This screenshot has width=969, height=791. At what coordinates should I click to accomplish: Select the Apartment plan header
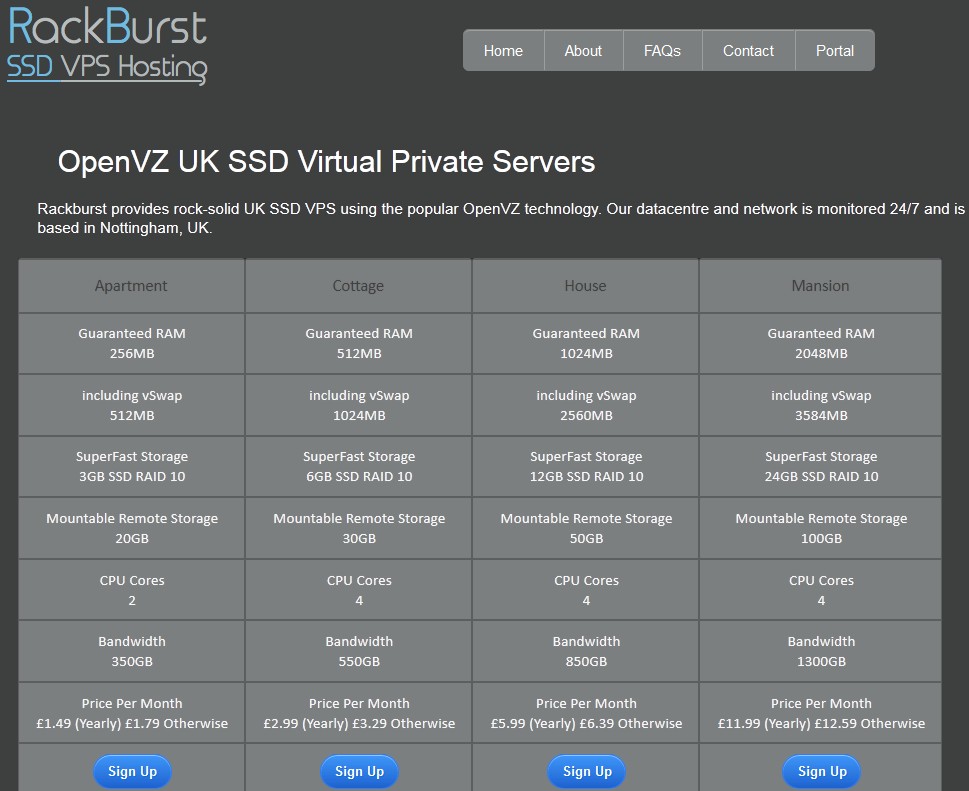tap(132, 286)
